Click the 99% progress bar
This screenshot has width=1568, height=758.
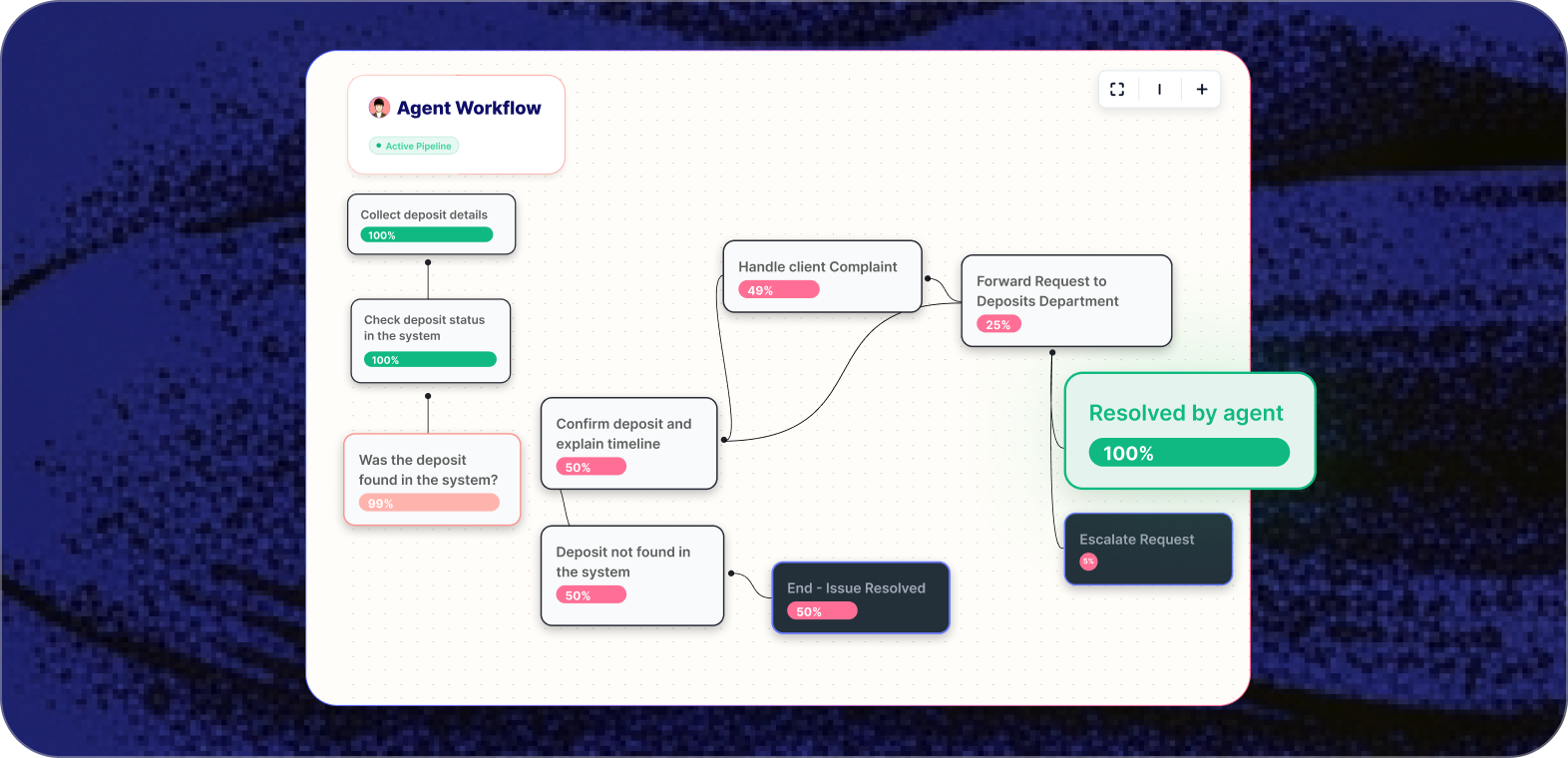(x=429, y=504)
